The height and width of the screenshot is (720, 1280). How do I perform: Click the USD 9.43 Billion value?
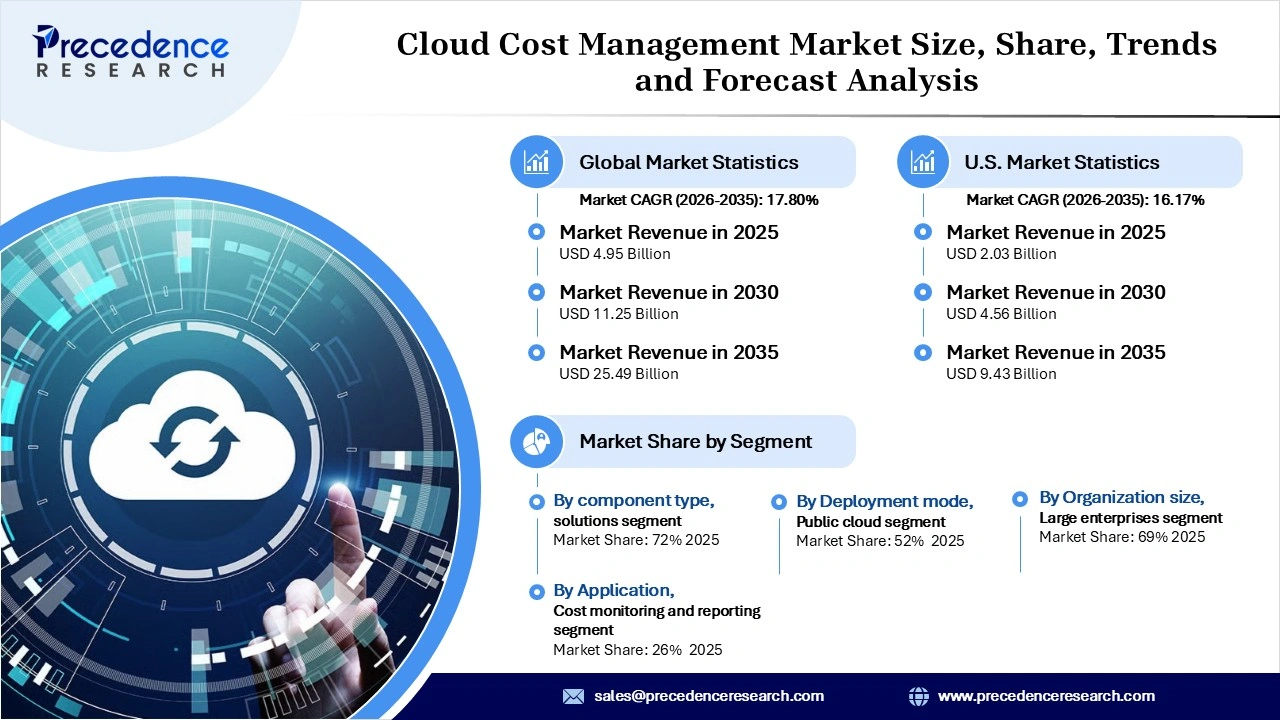pos(1001,374)
